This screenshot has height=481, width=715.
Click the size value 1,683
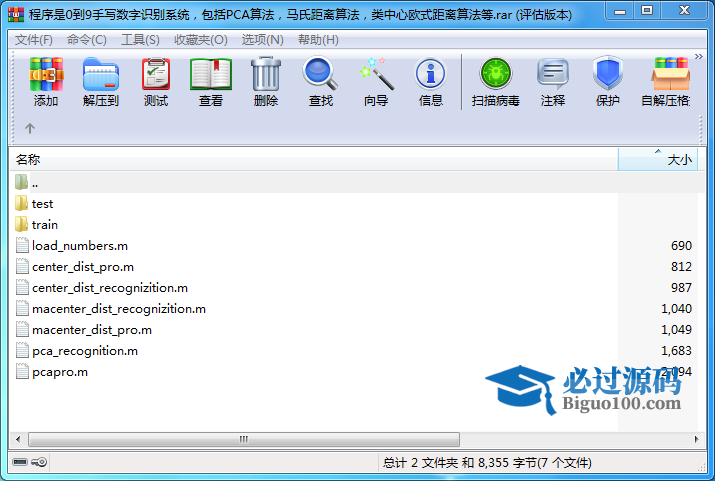pos(676,351)
